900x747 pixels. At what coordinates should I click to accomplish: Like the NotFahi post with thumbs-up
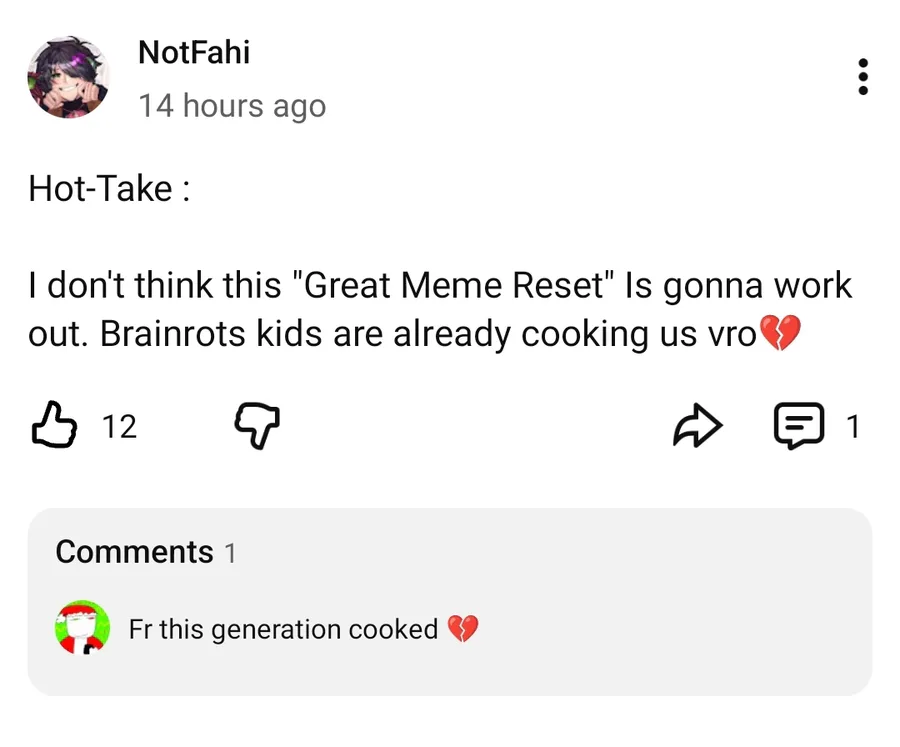coord(56,426)
